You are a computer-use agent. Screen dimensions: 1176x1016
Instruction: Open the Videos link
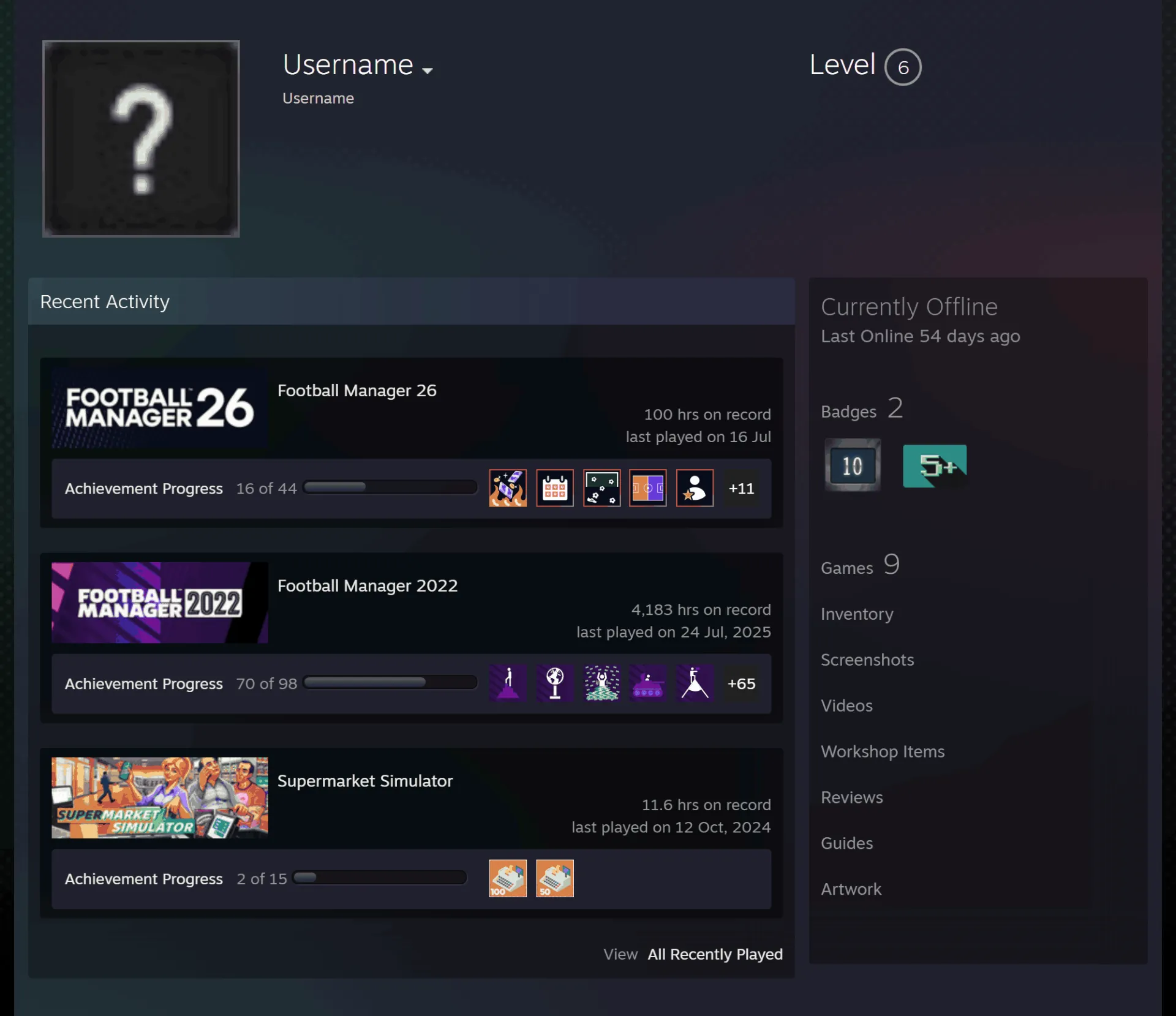point(846,706)
